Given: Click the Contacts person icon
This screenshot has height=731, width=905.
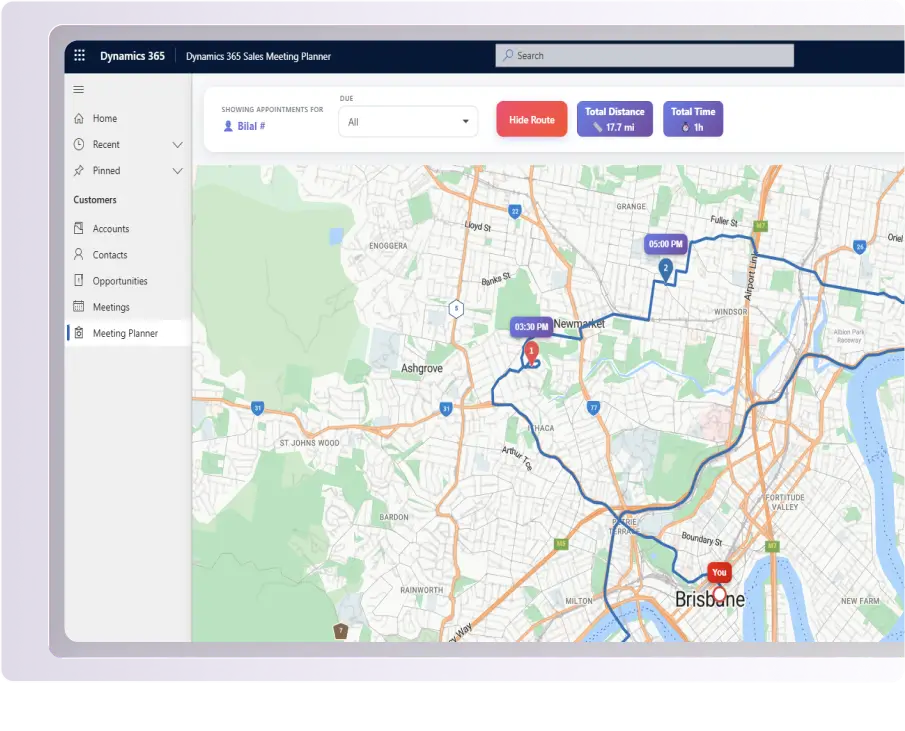Looking at the screenshot, I should click(x=79, y=254).
